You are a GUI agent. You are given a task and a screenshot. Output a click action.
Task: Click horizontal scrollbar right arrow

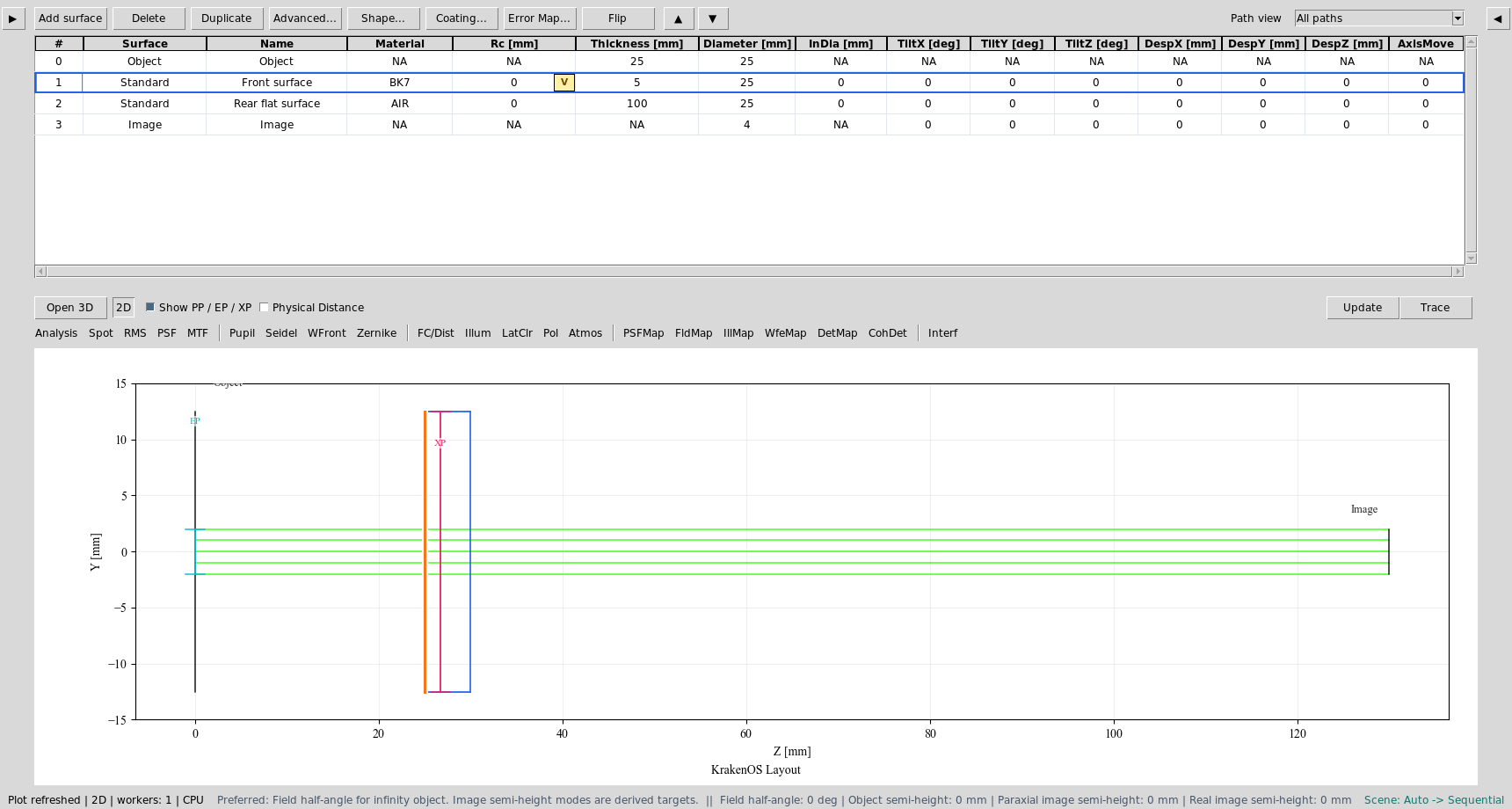(x=1458, y=271)
